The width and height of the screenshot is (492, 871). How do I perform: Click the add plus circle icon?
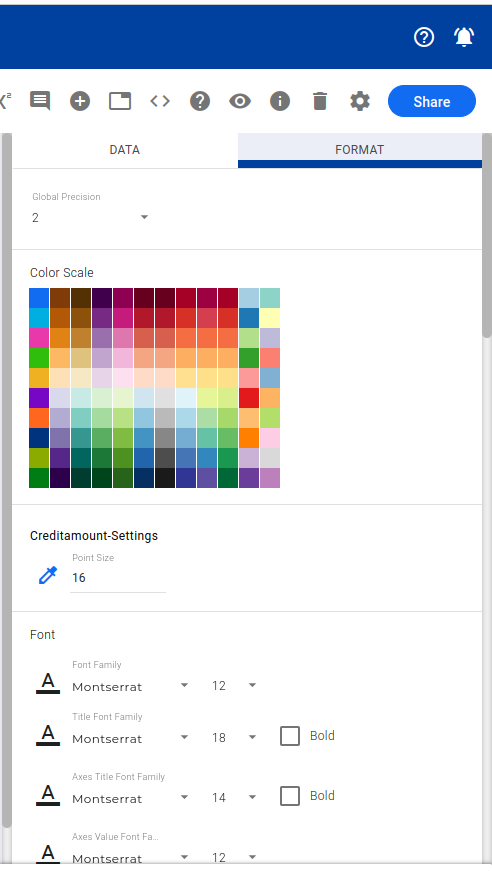click(80, 101)
